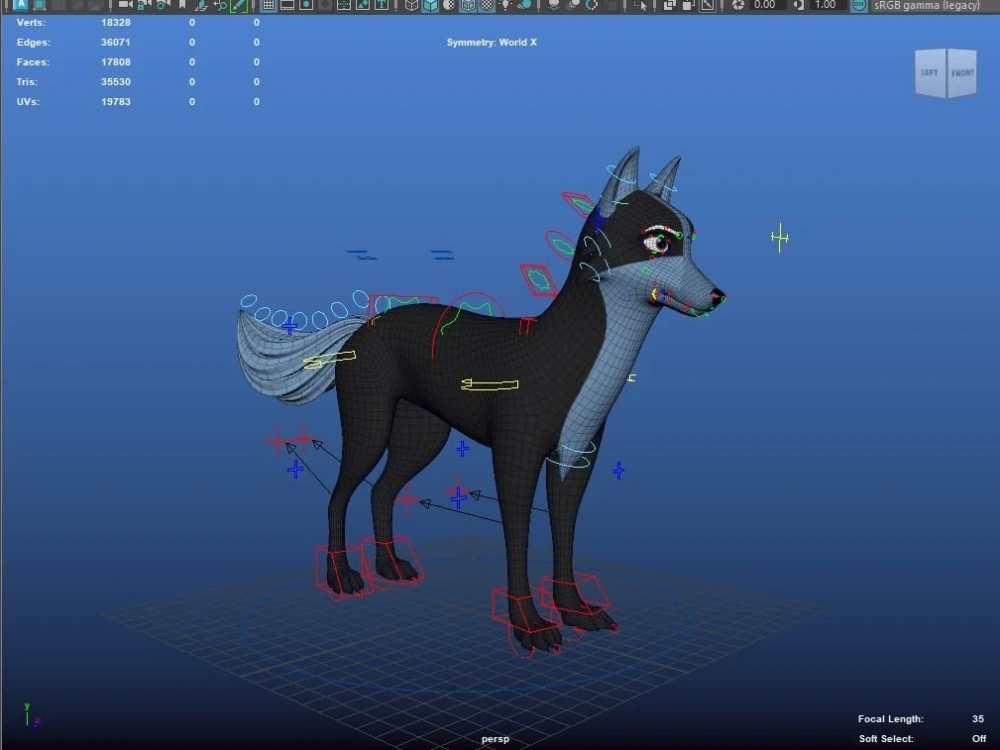The height and width of the screenshot is (750, 1000).
Task: Toggle X-Ray Active Components icon
Action: click(x=688, y=4)
